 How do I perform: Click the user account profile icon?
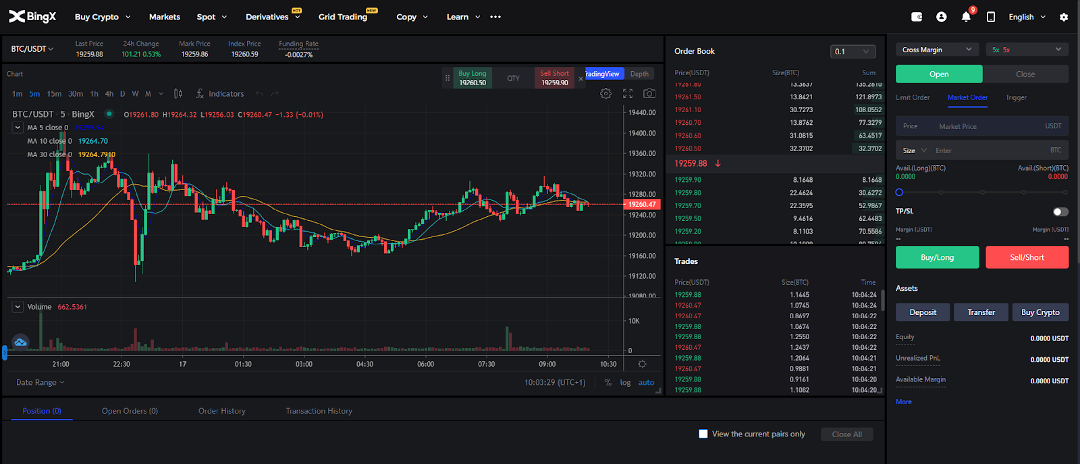941,17
